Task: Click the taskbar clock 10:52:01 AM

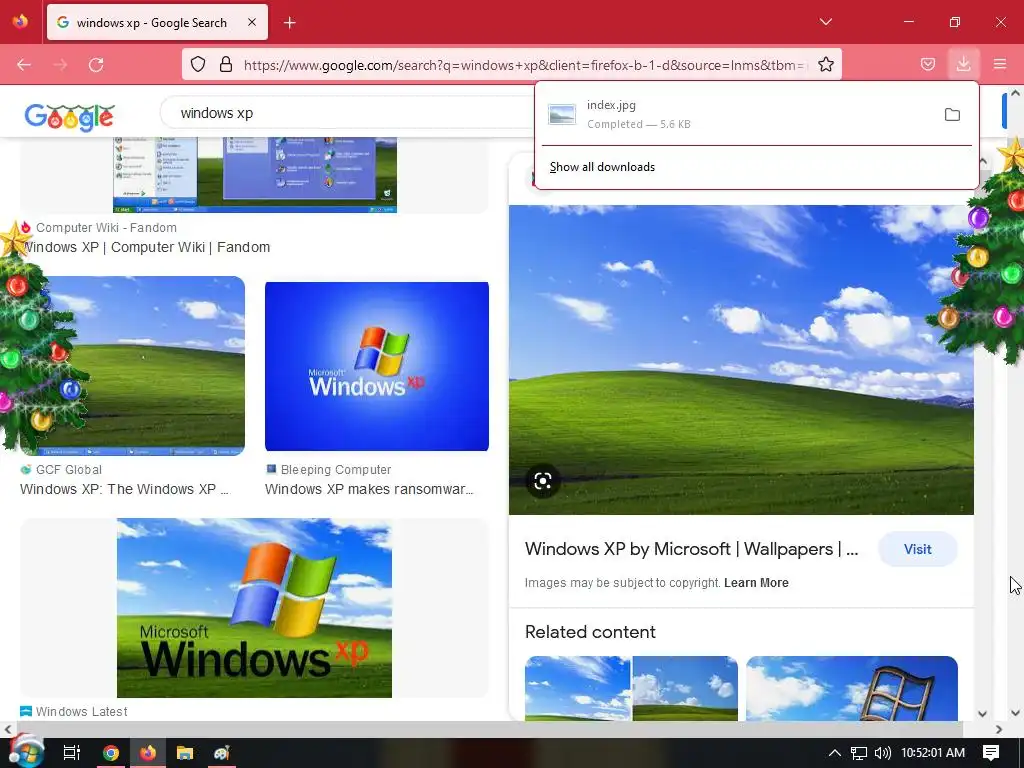Action: click(933, 753)
